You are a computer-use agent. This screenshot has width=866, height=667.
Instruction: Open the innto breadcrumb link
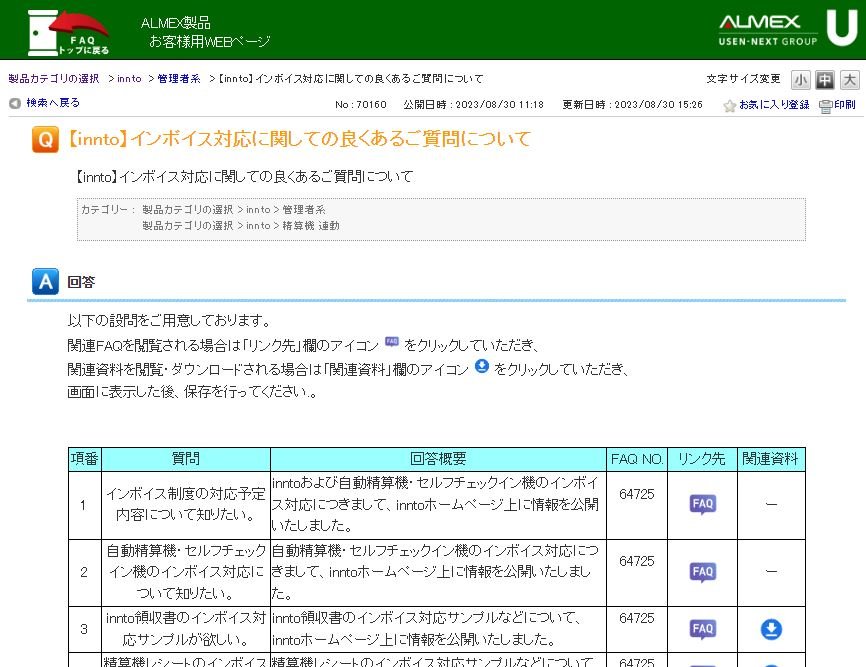129,78
